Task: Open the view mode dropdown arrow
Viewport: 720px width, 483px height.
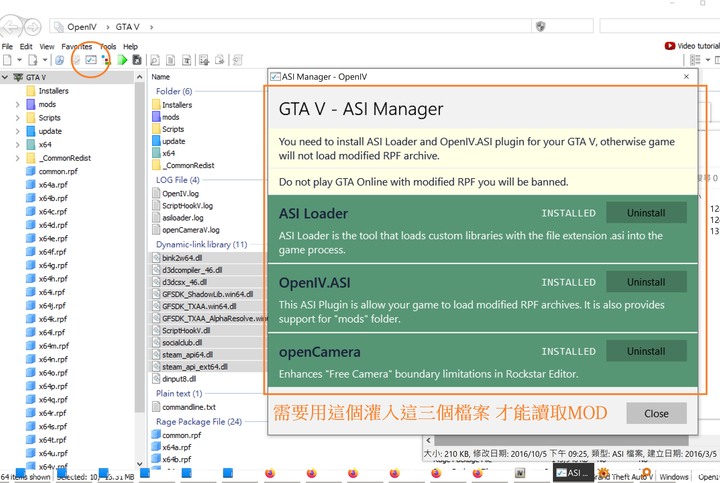Action: pos(708,60)
